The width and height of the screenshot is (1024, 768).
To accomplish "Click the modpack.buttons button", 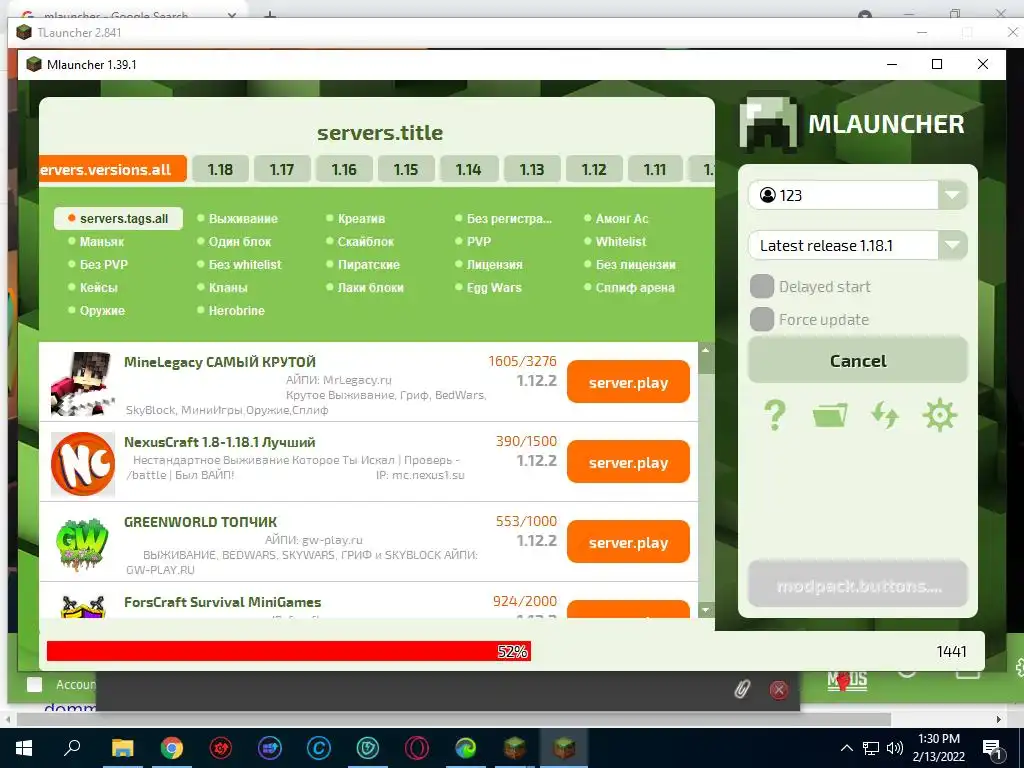I will tap(857, 585).
